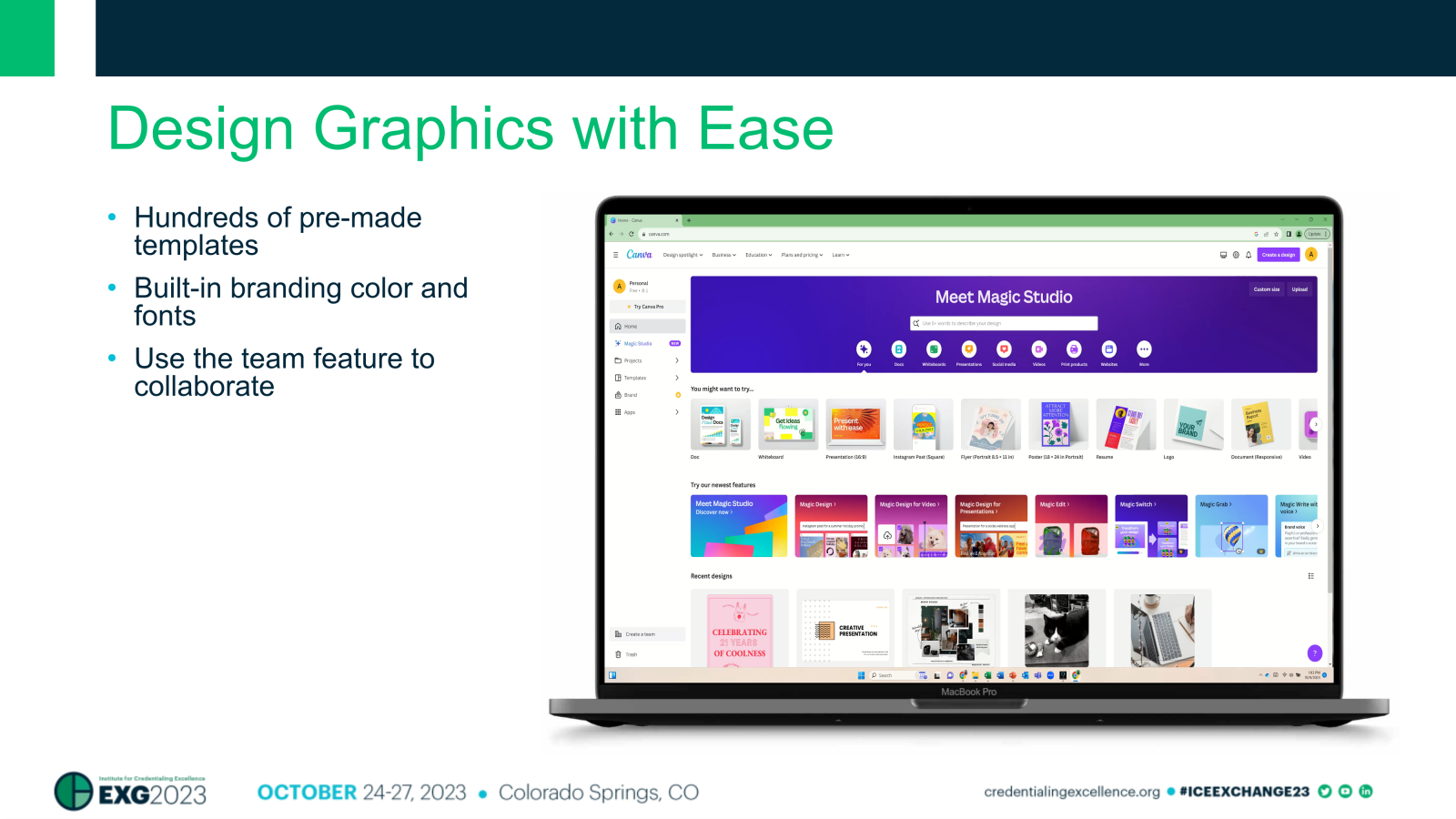The height and width of the screenshot is (819, 1456).
Task: Open the Learn menu
Action: coord(839,255)
